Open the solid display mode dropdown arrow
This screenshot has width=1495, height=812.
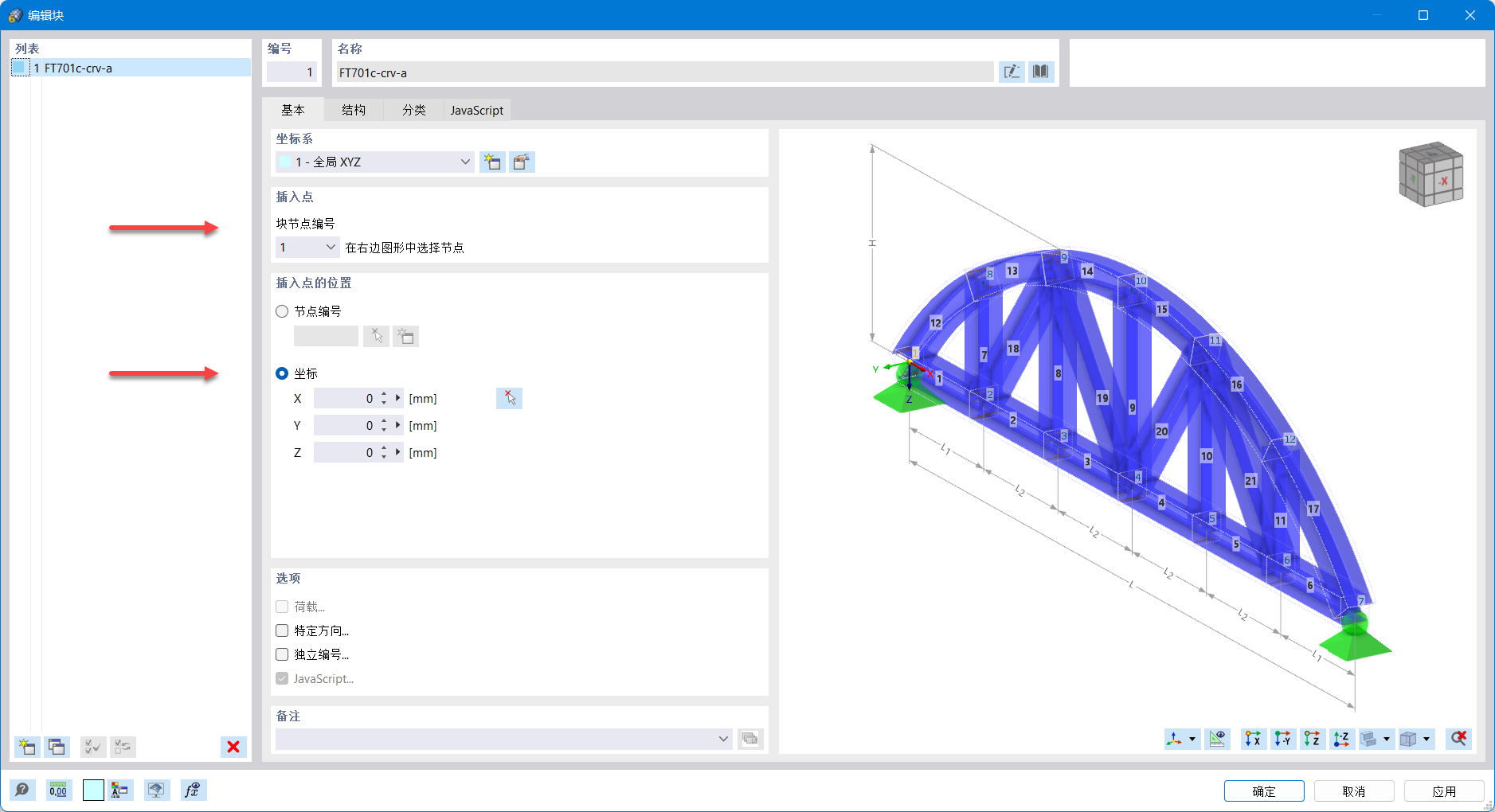(1387, 739)
